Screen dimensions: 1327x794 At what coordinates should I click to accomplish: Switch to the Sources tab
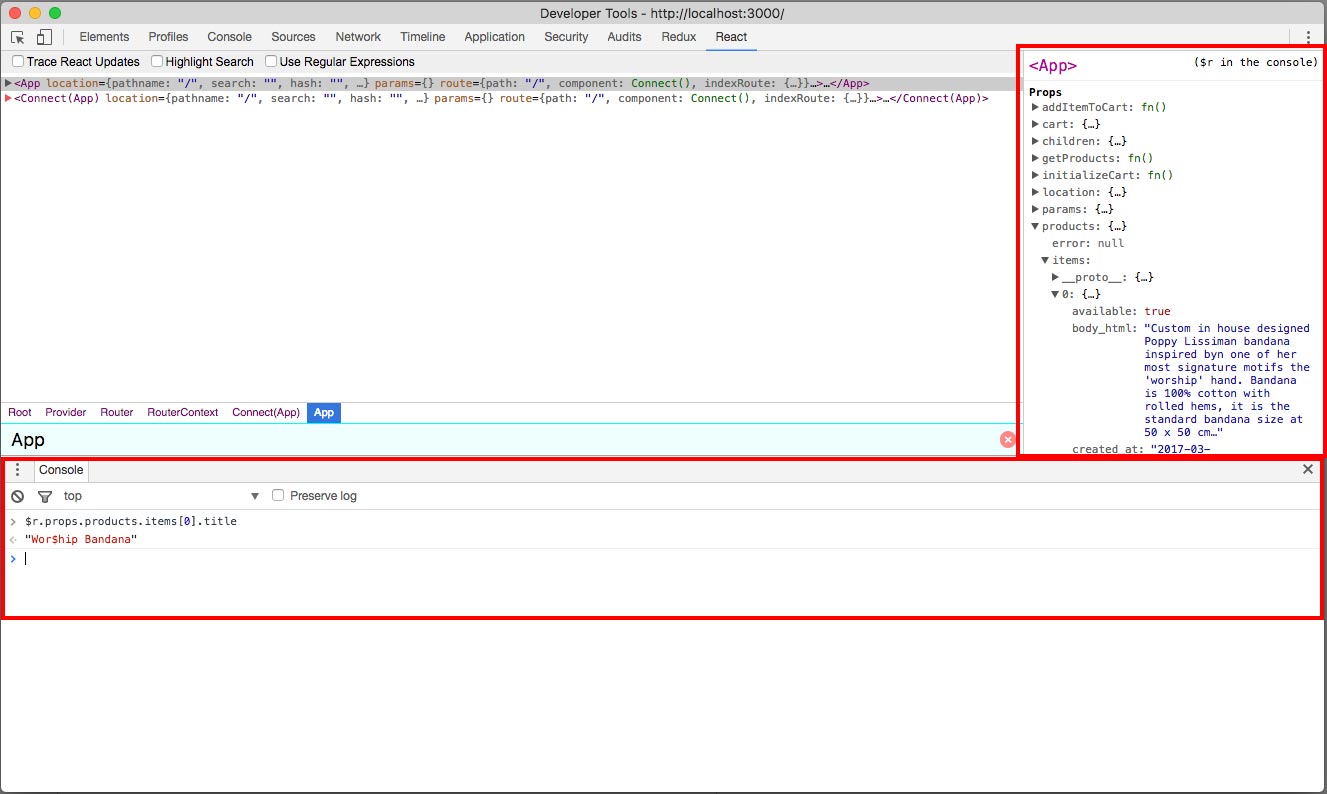tap(293, 37)
